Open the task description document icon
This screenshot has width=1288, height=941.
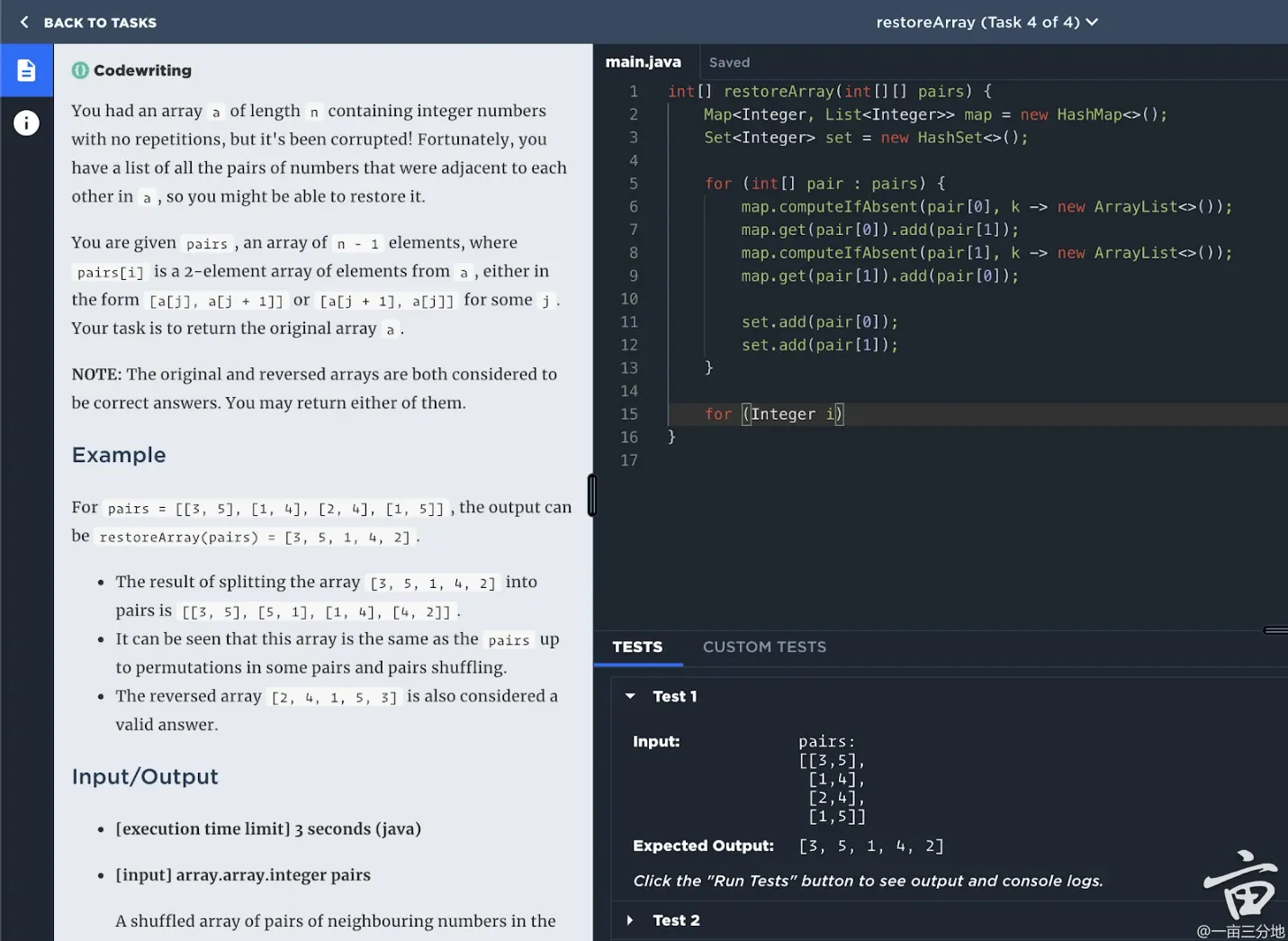coord(26,70)
